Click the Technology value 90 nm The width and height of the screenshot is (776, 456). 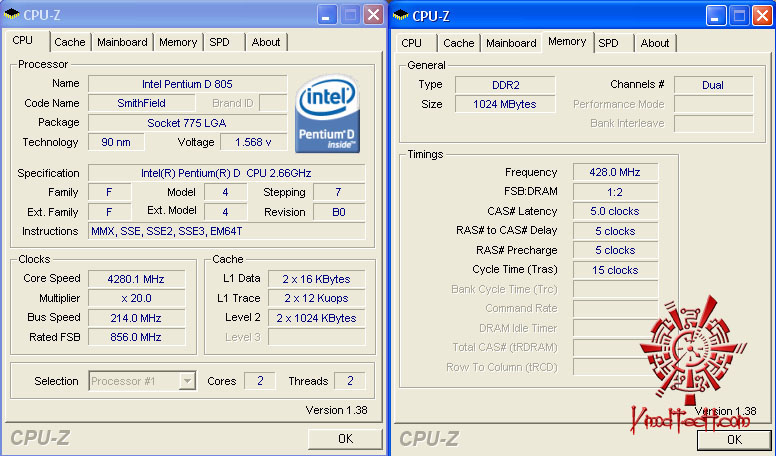(x=116, y=142)
